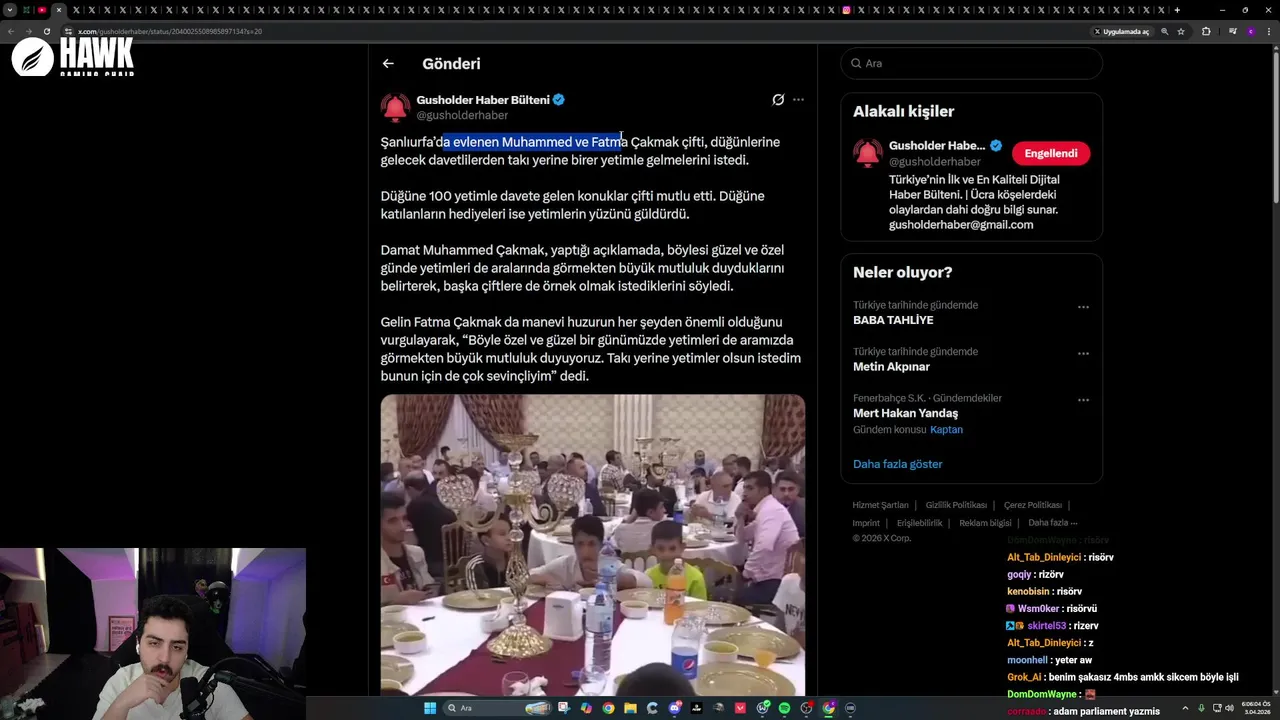Switch to the Instagram browser tab

pyautogui.click(x=846, y=10)
